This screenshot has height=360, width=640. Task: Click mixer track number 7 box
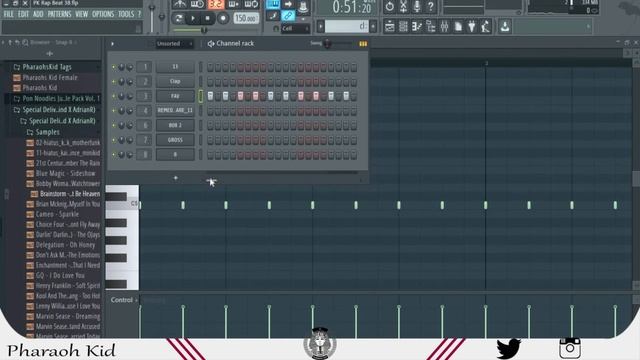point(144,140)
